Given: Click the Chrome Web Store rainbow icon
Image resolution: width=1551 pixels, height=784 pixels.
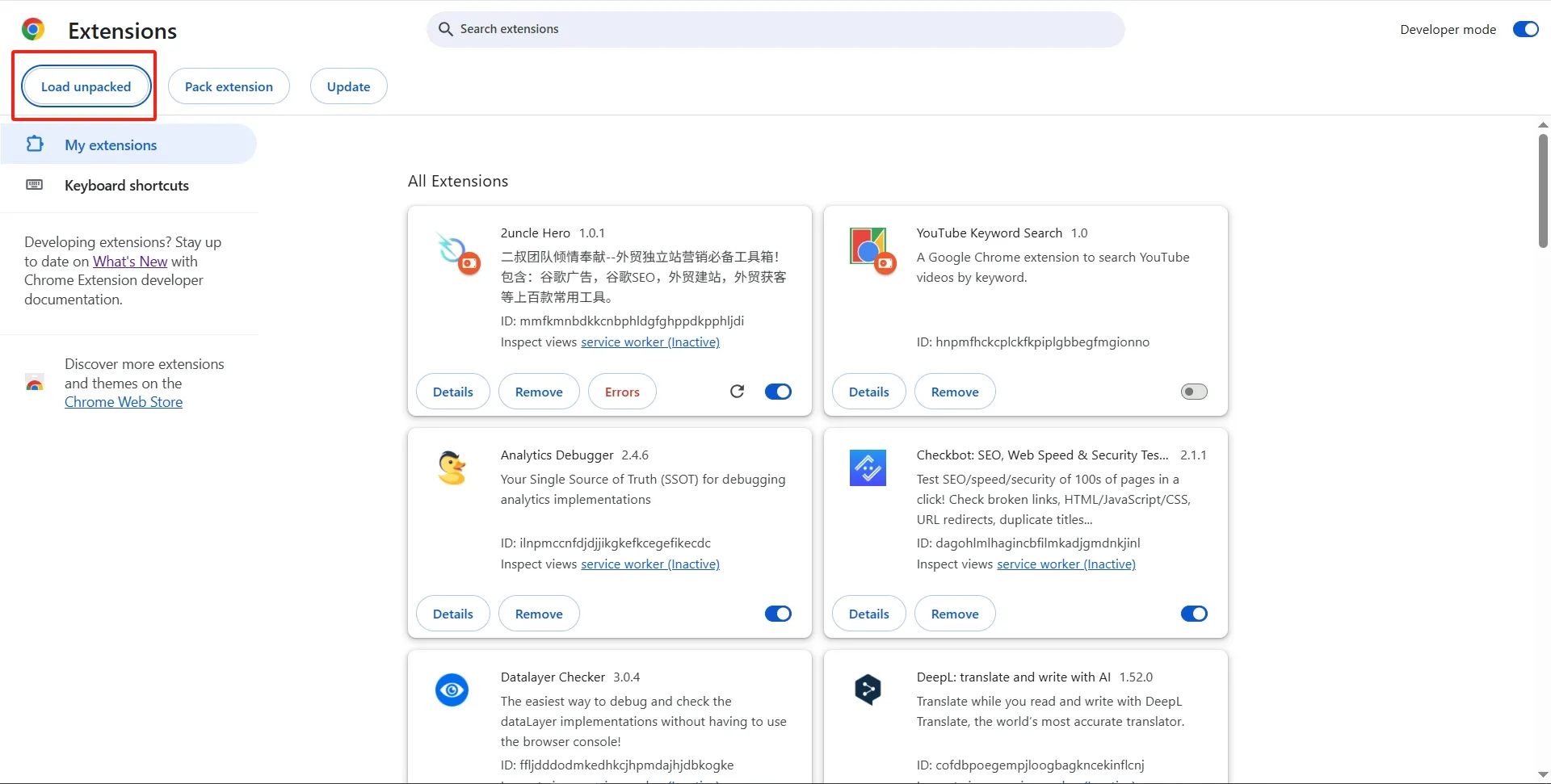Looking at the screenshot, I should tap(35, 383).
